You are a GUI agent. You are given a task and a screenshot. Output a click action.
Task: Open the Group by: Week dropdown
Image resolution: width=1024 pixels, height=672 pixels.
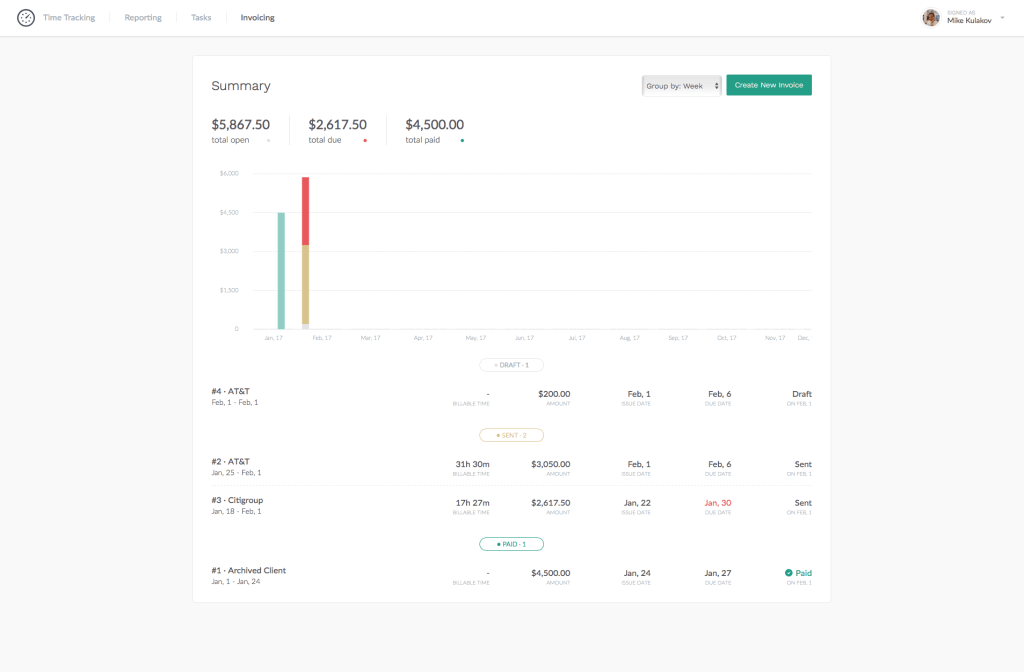[x=681, y=85]
